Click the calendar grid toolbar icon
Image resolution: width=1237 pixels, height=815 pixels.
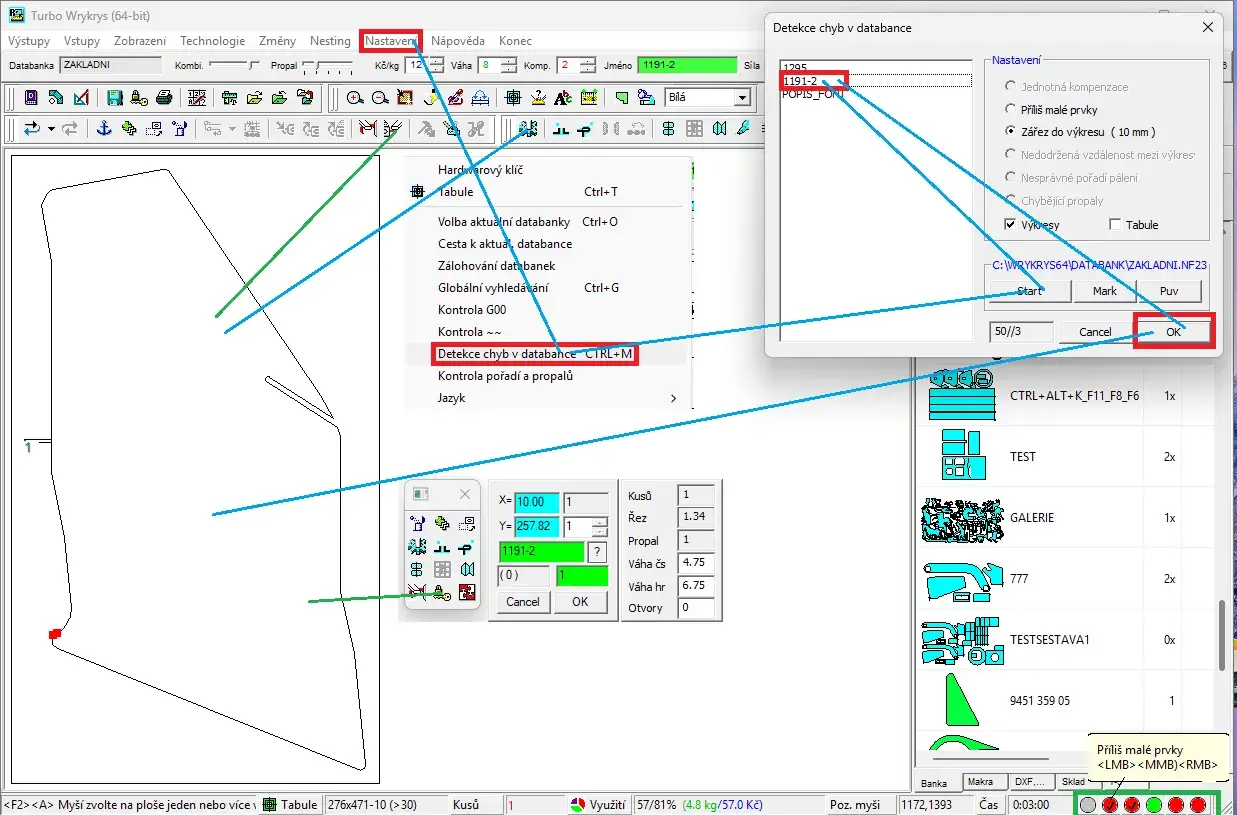pos(197,97)
